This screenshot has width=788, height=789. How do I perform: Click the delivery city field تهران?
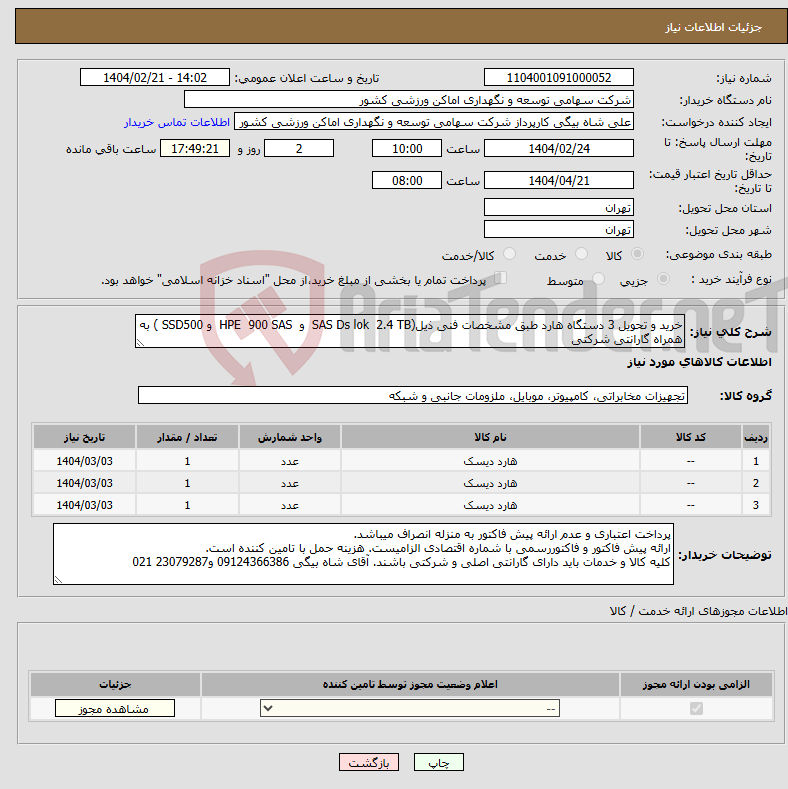pos(559,229)
